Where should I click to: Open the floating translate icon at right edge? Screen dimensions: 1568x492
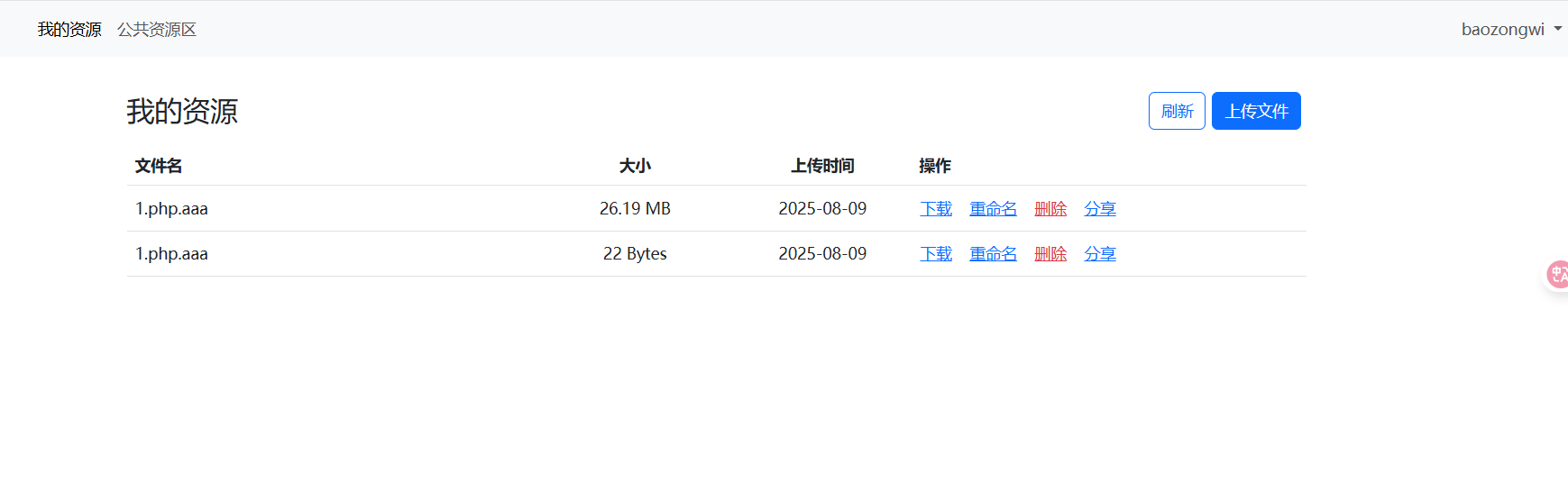[x=1557, y=274]
